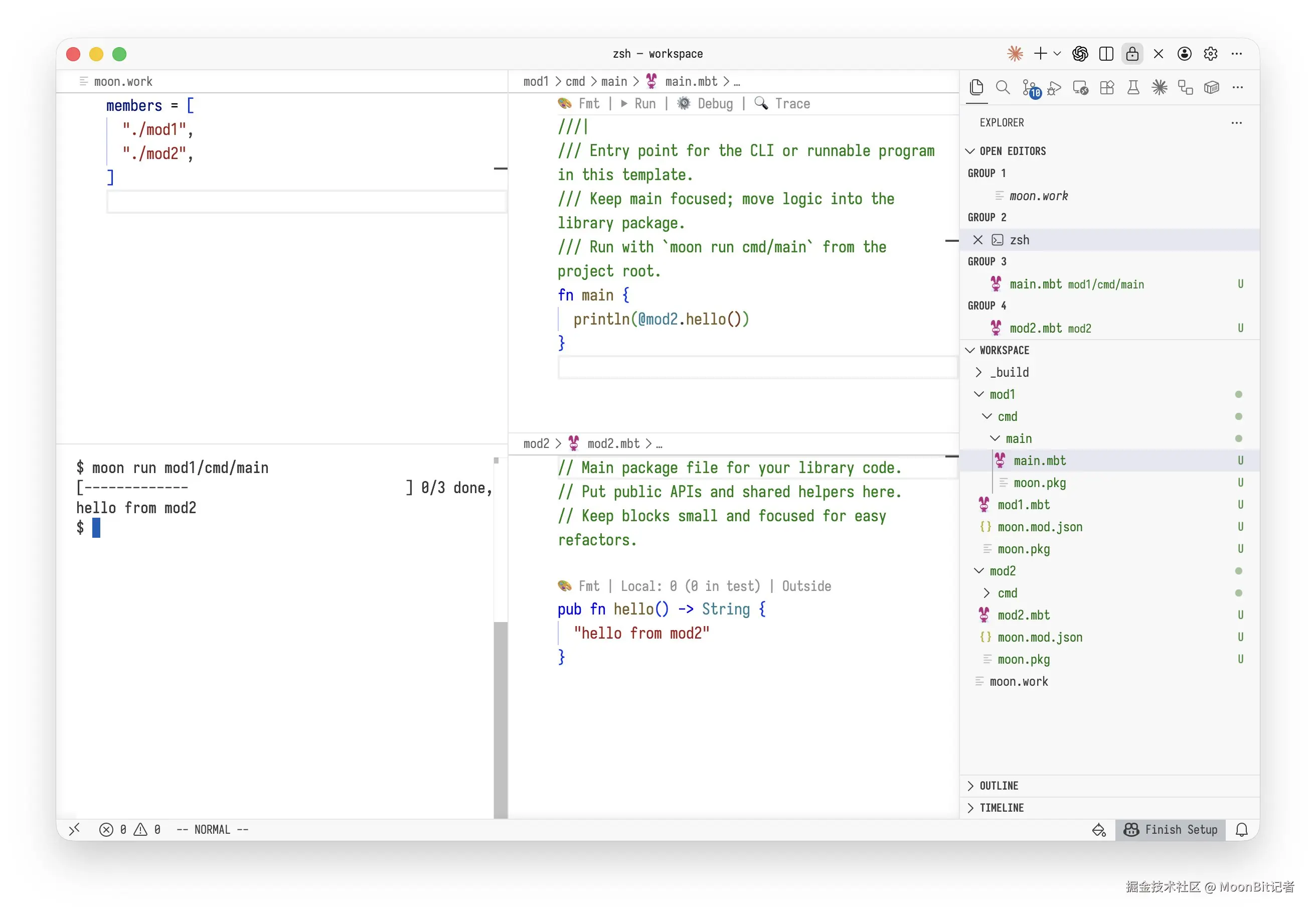
Task: Open Run and Debug view
Action: pos(1054,88)
